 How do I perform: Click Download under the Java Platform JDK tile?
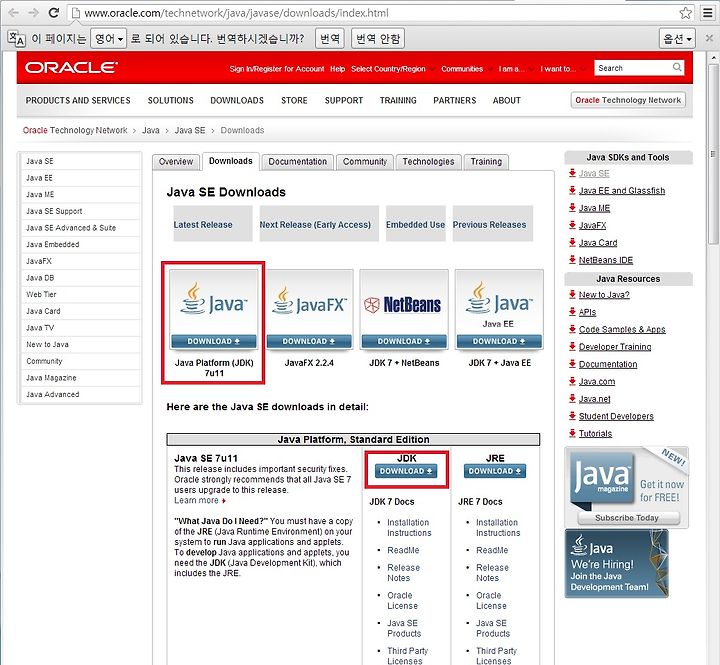pyautogui.click(x=214, y=341)
